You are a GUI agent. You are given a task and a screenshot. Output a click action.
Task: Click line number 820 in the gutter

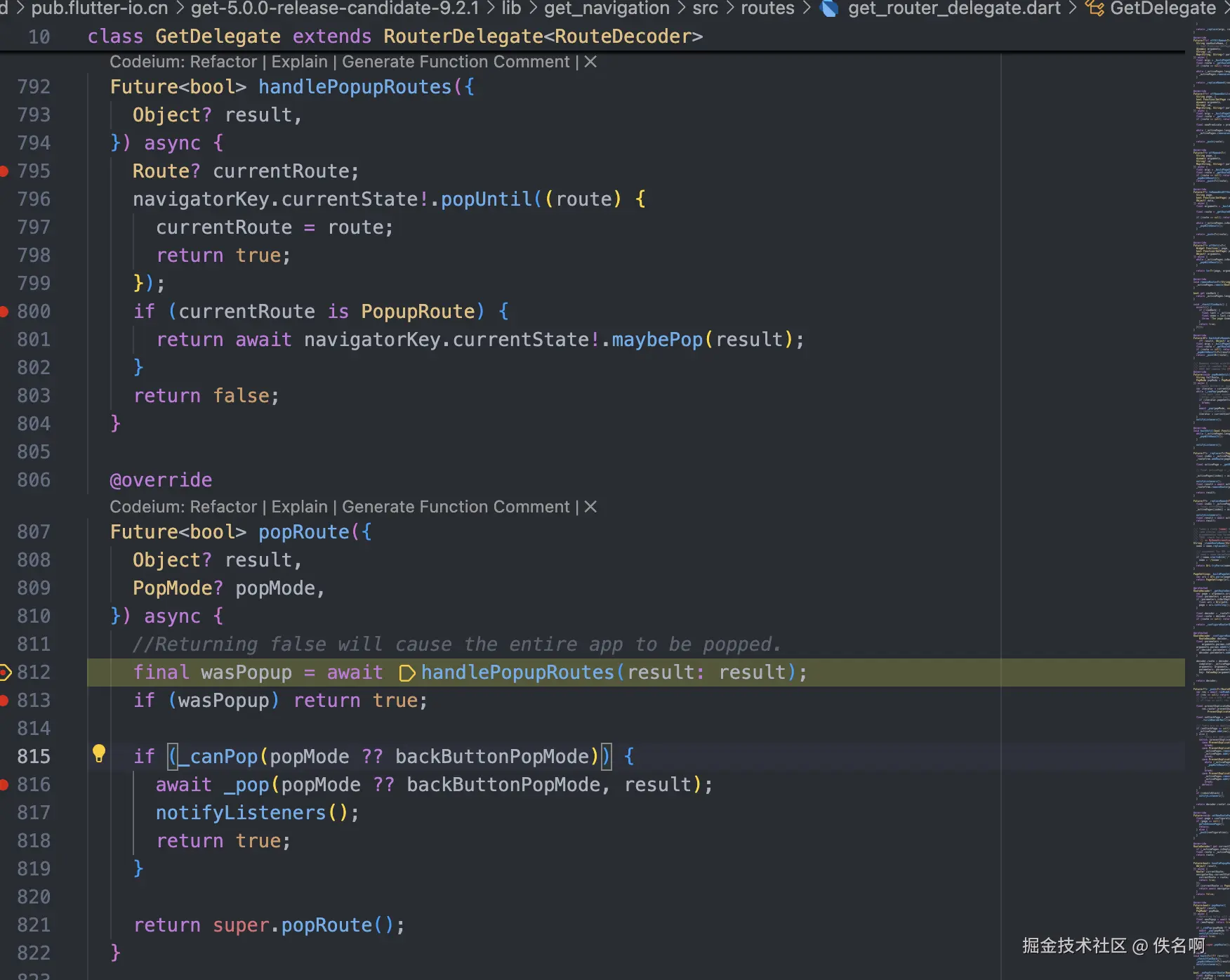coord(34,897)
